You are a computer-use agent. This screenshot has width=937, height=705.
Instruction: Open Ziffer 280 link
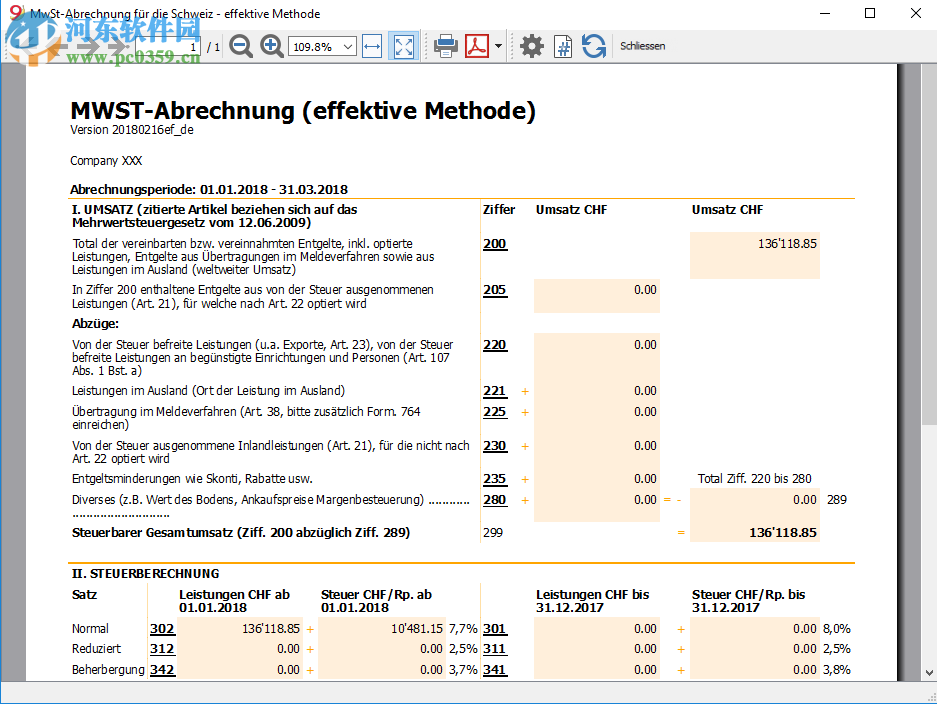(x=495, y=499)
